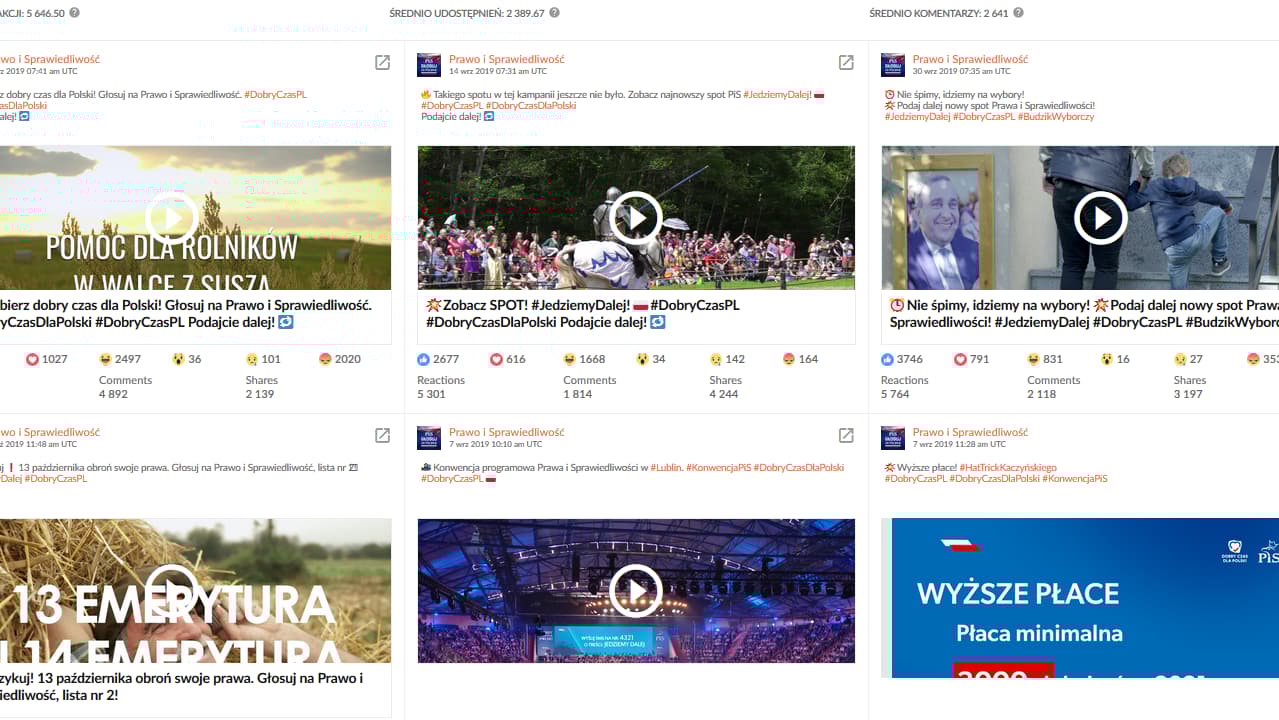This screenshot has width=1279, height=720.
Task: Click 'ŚREDNIO UDOSTĘPNIEŃ: 2 389.67' label
Action: pyautogui.click(x=466, y=13)
